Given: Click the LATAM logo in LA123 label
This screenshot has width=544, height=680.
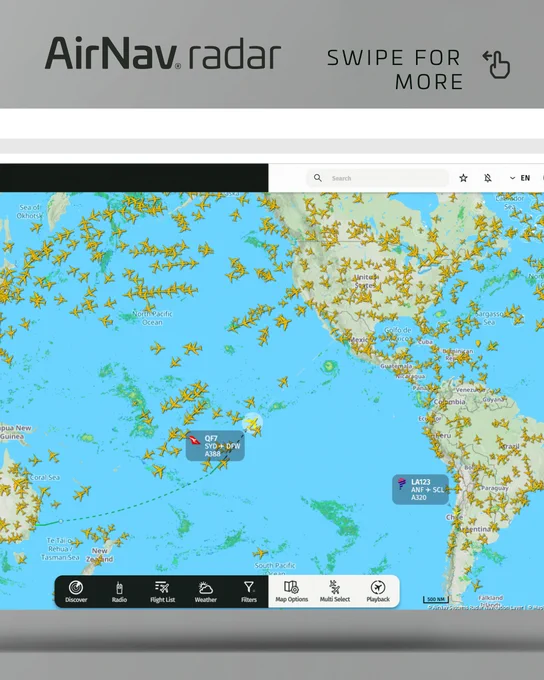Looking at the screenshot, I should click(401, 483).
